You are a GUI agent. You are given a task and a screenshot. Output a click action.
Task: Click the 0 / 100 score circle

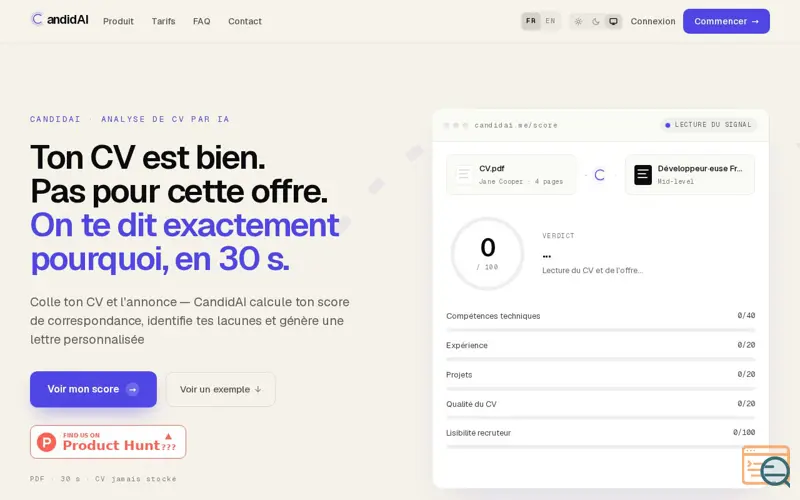click(487, 254)
